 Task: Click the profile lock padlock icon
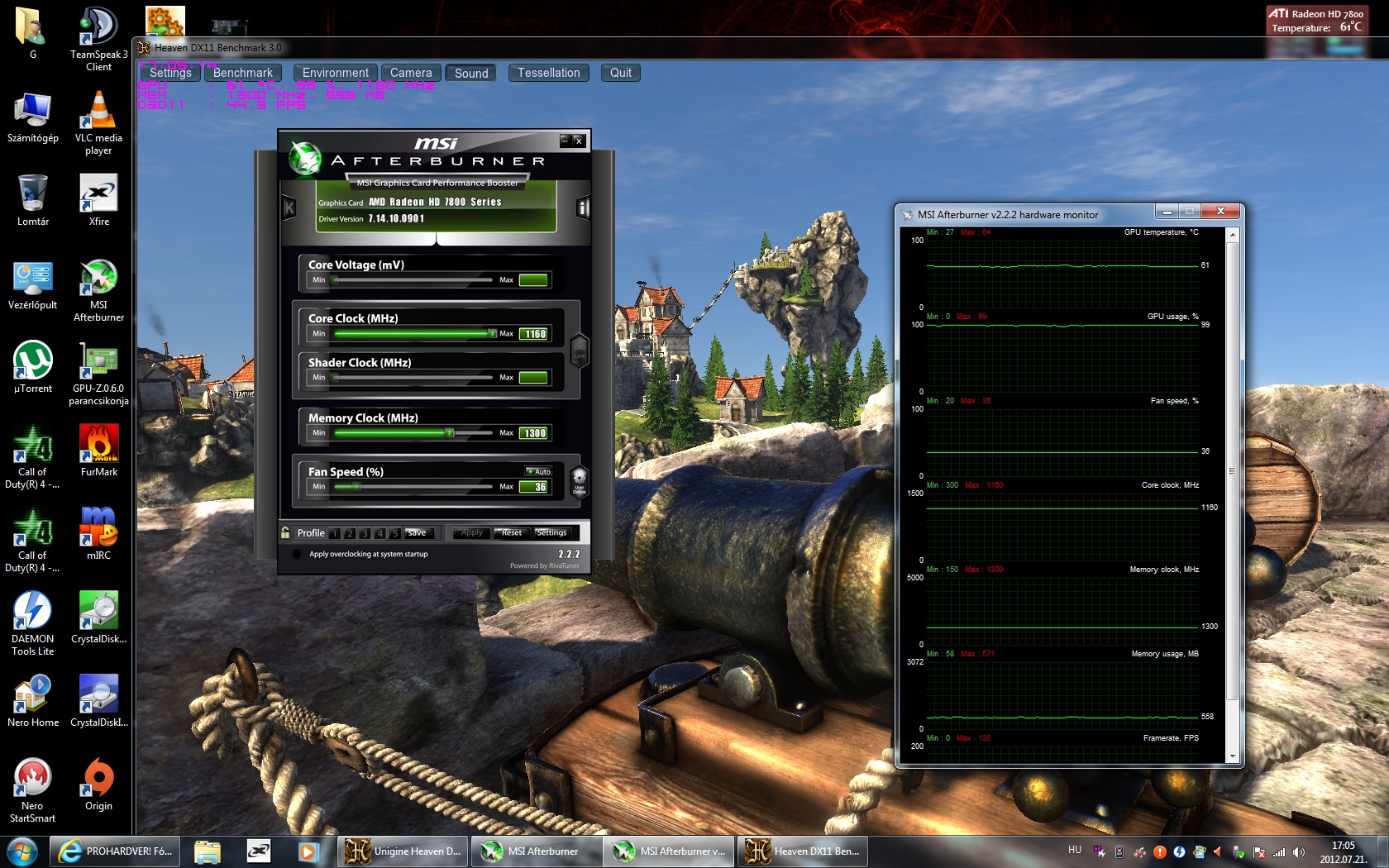coord(285,532)
